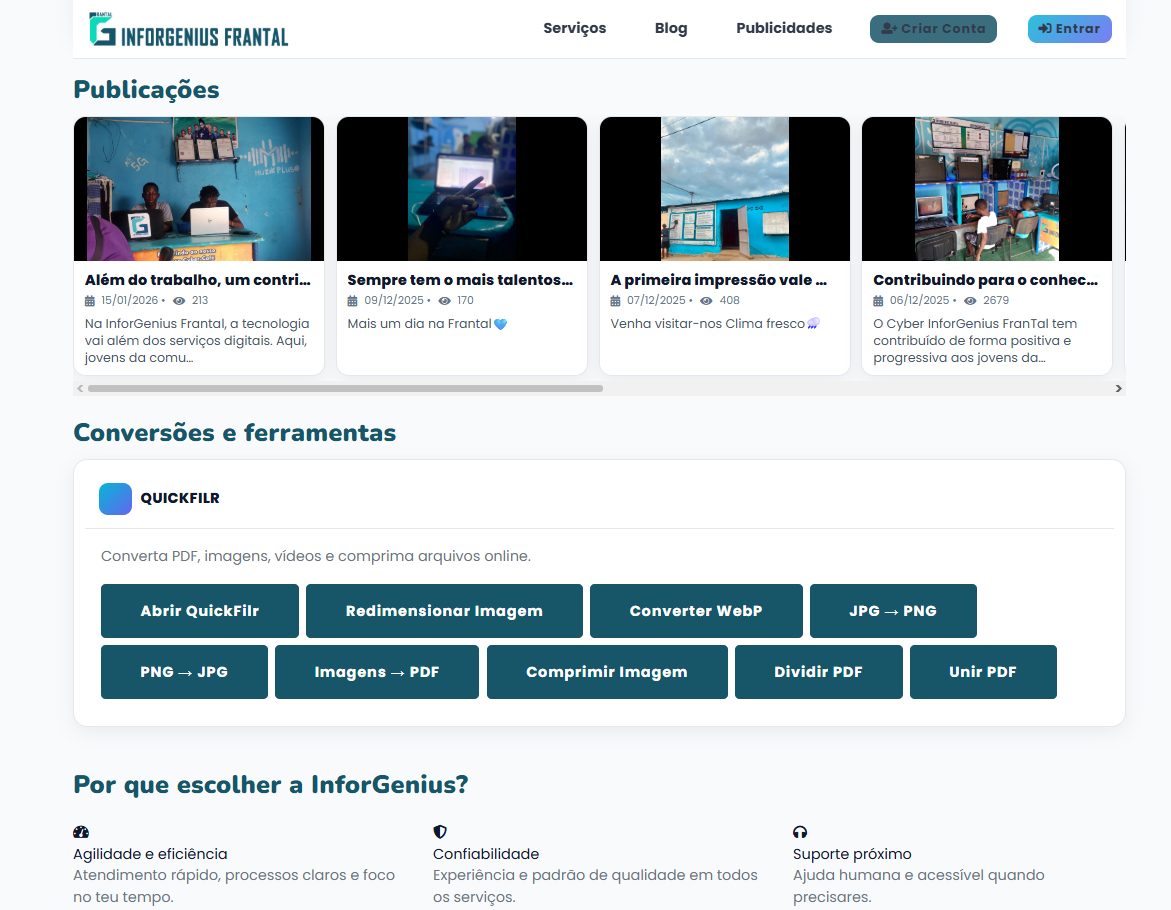Image resolution: width=1171 pixels, height=910 pixels.
Task: Select Redimensionar Imagem tool
Action: click(444, 611)
